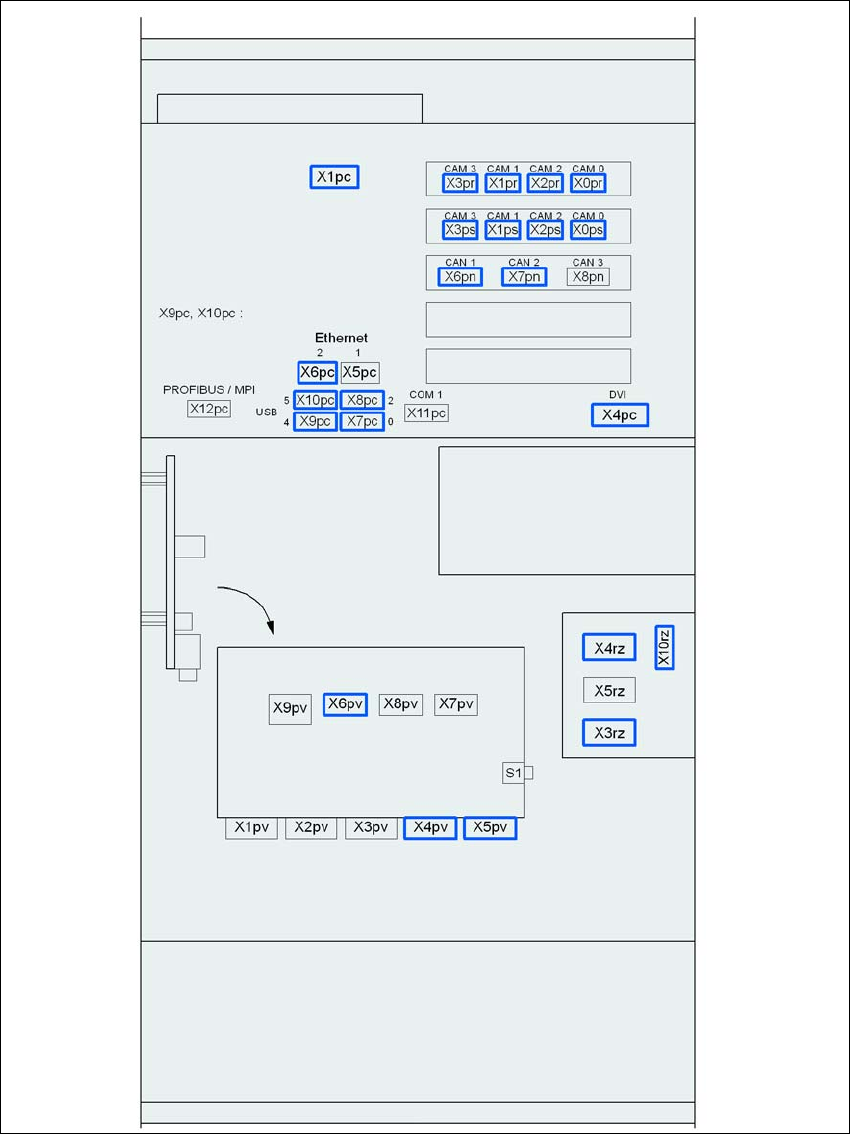
Task: Click COM 1 connector X11pc
Action: pyautogui.click(x=426, y=413)
